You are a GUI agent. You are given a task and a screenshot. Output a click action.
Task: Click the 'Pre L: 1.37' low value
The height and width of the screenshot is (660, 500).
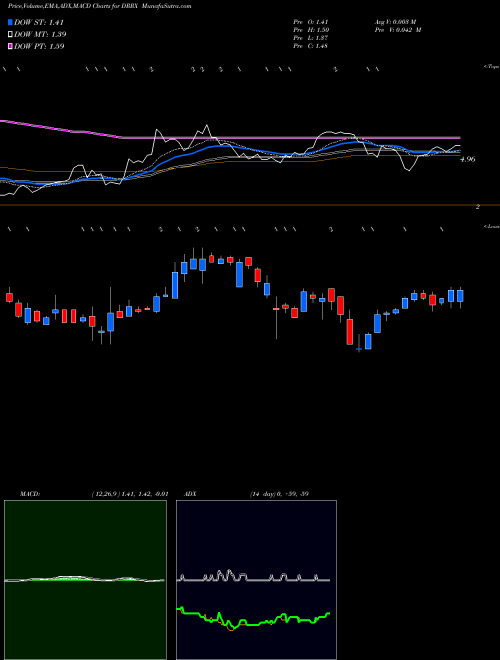tap(311, 37)
